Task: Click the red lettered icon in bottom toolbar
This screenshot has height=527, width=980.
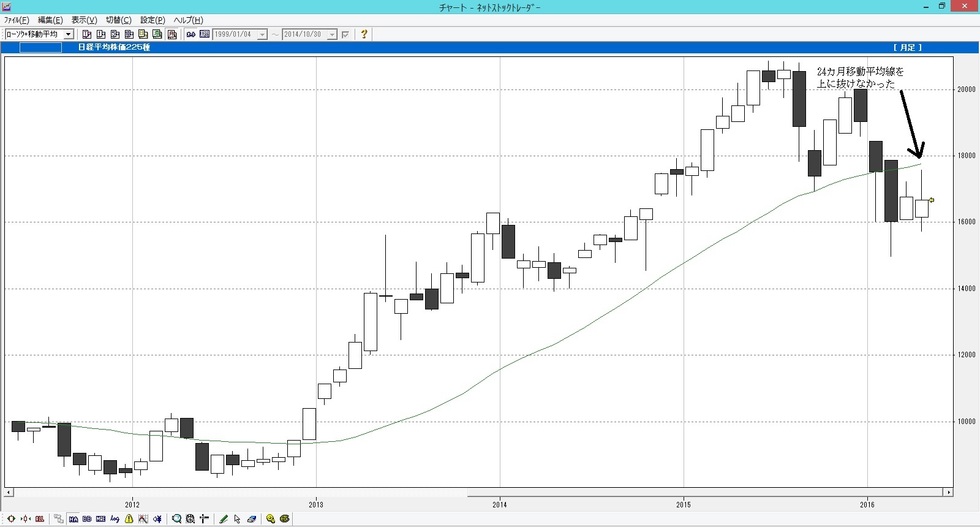Action: coord(39,519)
